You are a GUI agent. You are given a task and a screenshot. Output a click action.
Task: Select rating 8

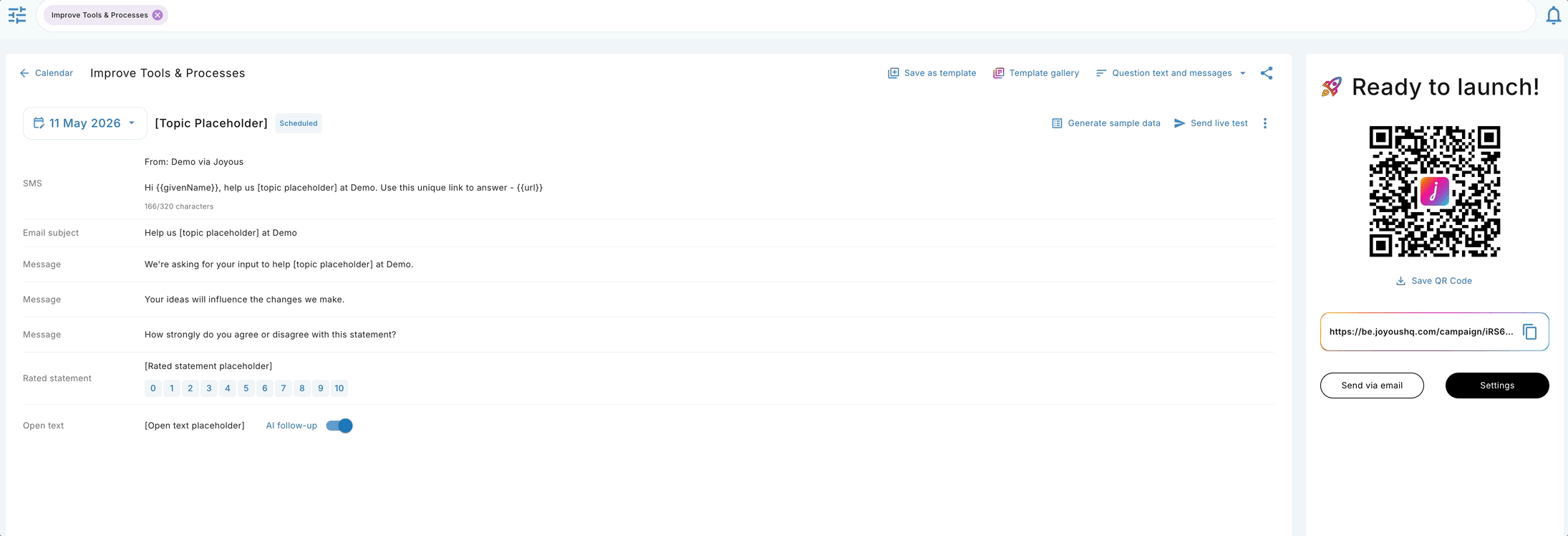coord(302,388)
